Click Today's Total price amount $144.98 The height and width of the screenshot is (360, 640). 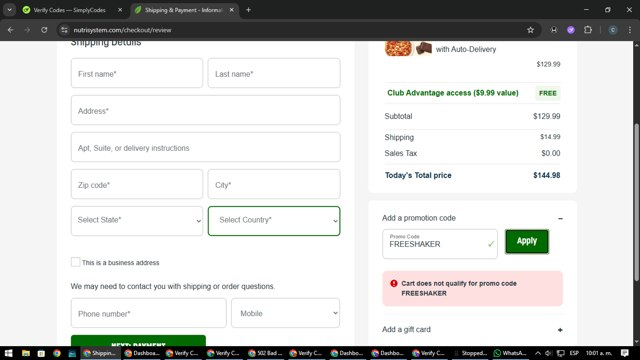pyautogui.click(x=547, y=175)
